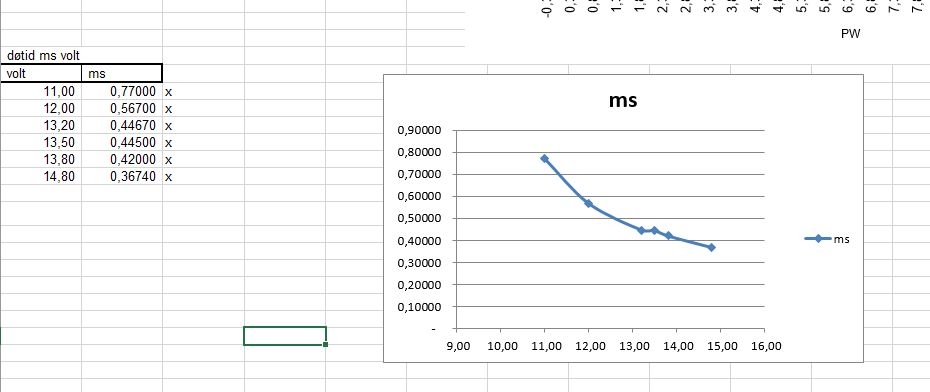Select the cell with value 12,00
Screen dimensions: 930x392
pyautogui.click(x=41, y=109)
